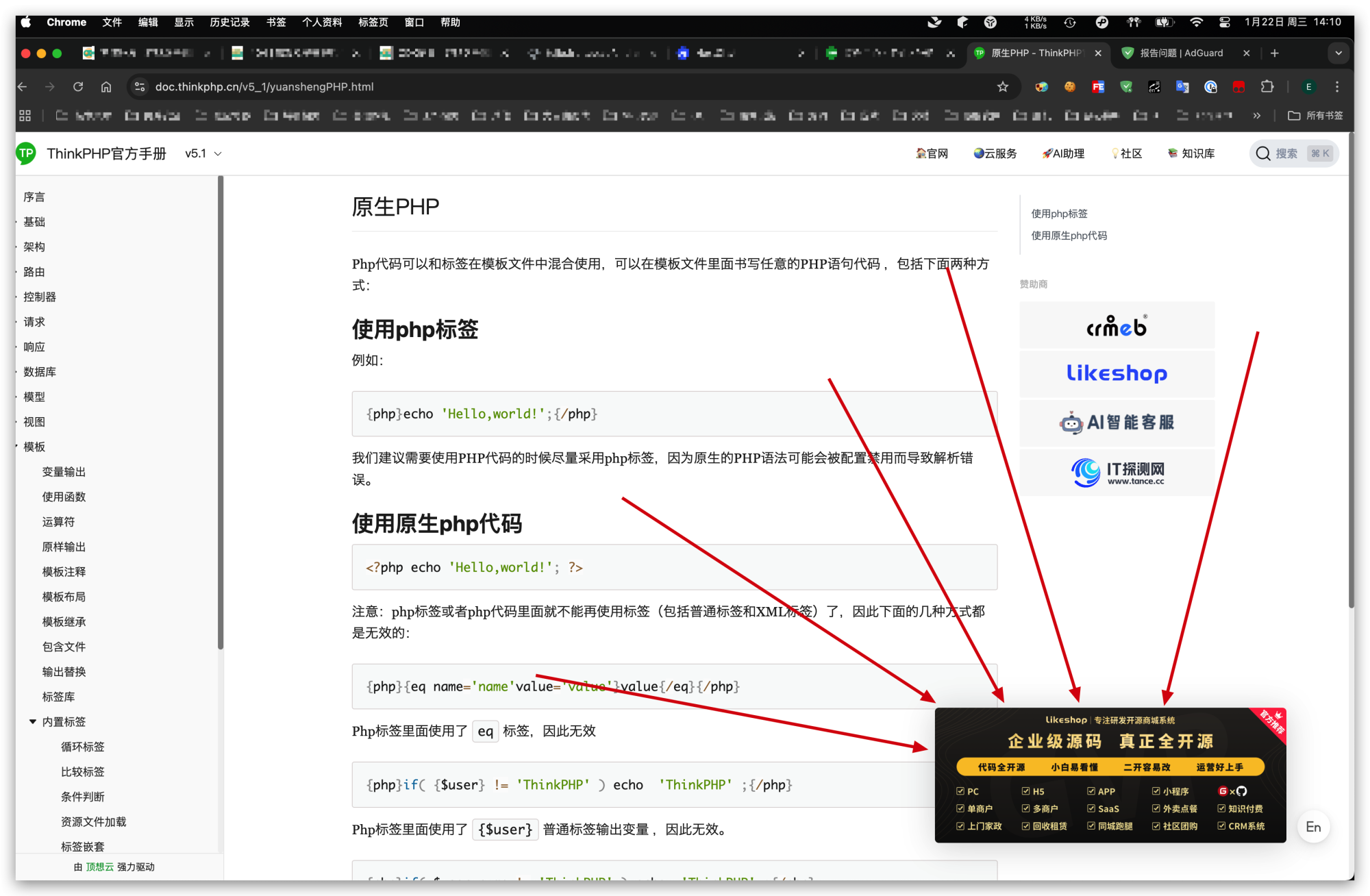1370x896 pixels.
Task: Bookmark this page with star icon
Action: (1003, 87)
